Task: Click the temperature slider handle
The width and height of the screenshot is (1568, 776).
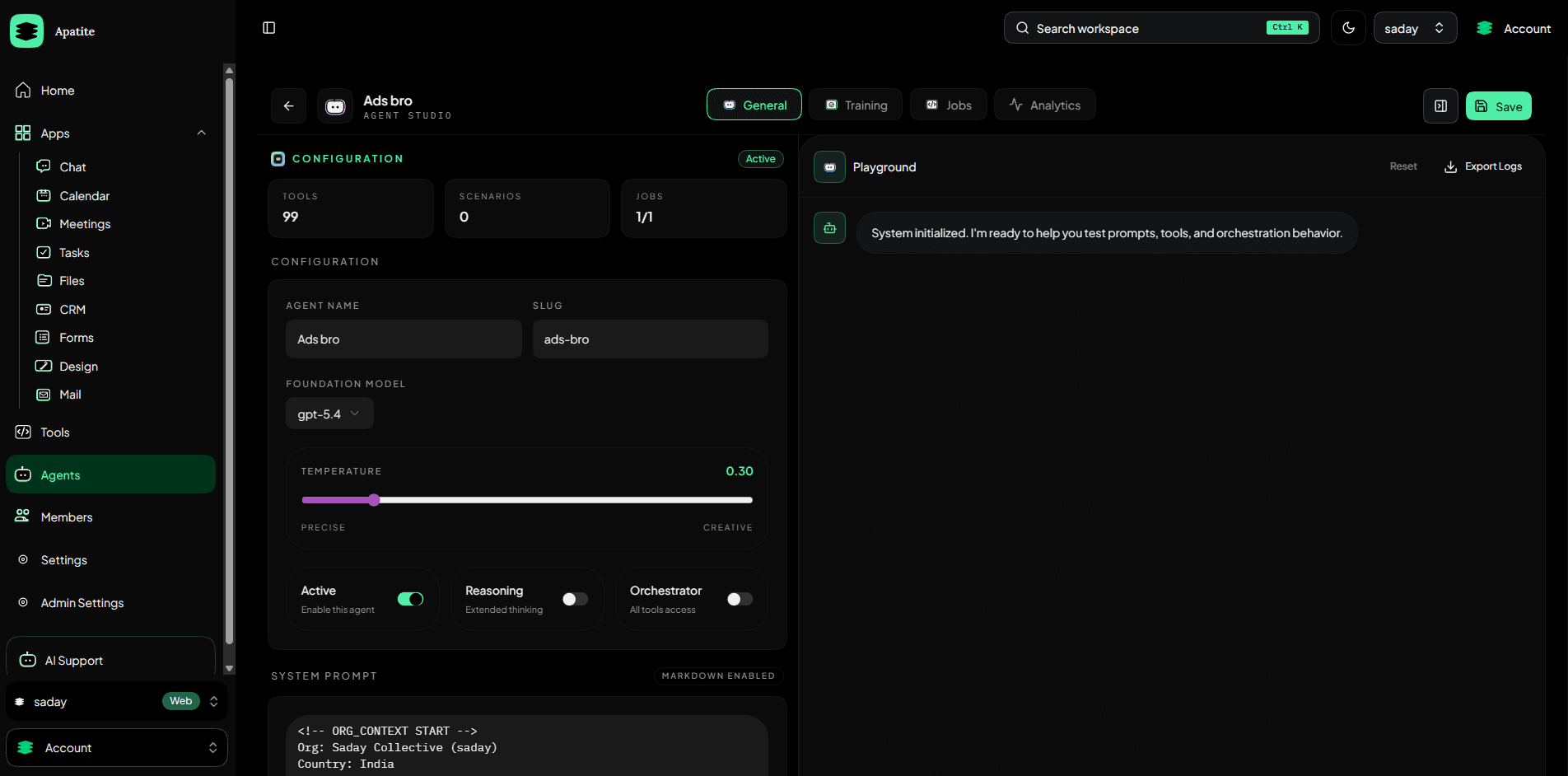Action: coord(374,500)
